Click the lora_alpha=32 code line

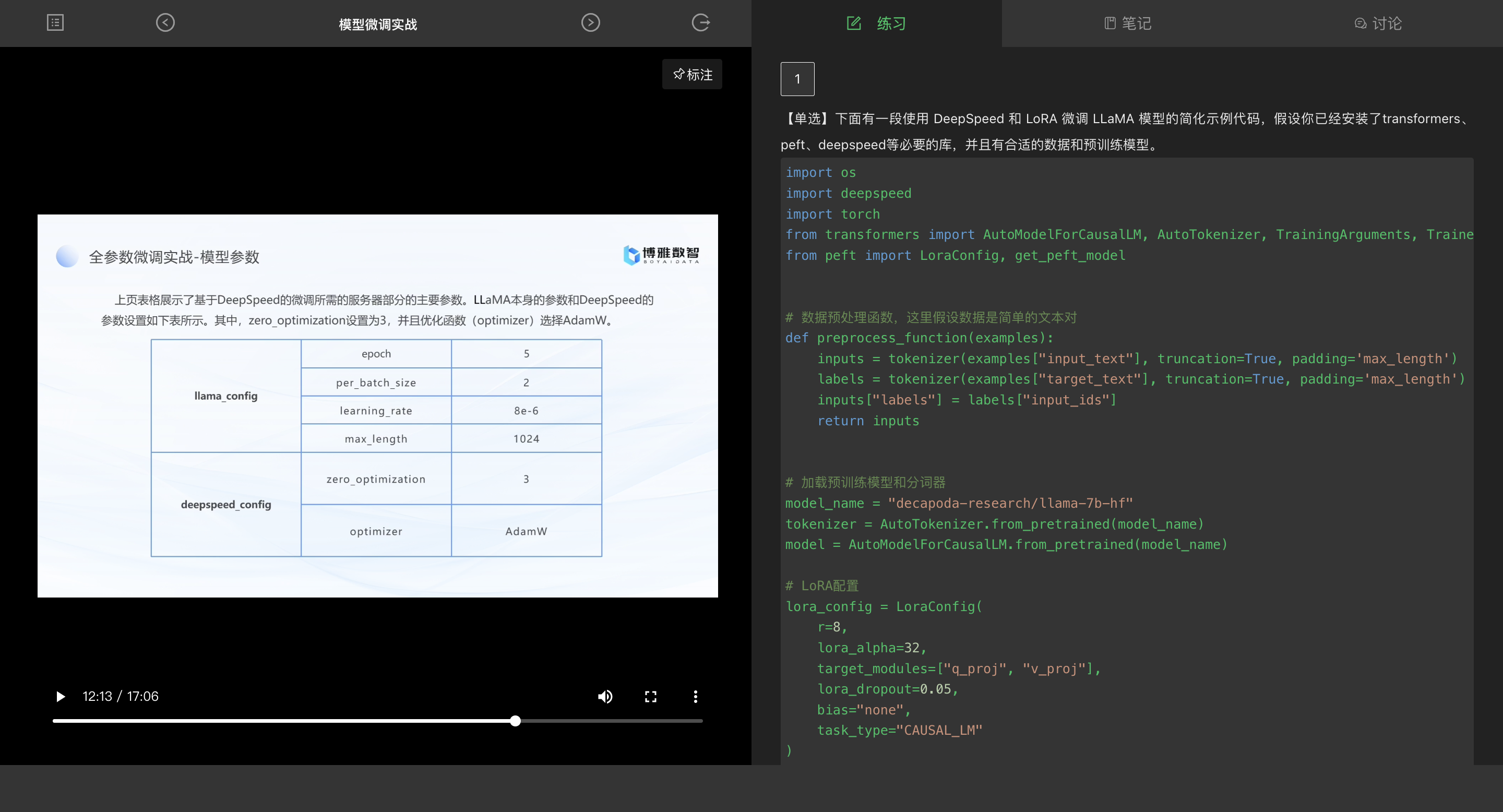(x=872, y=648)
